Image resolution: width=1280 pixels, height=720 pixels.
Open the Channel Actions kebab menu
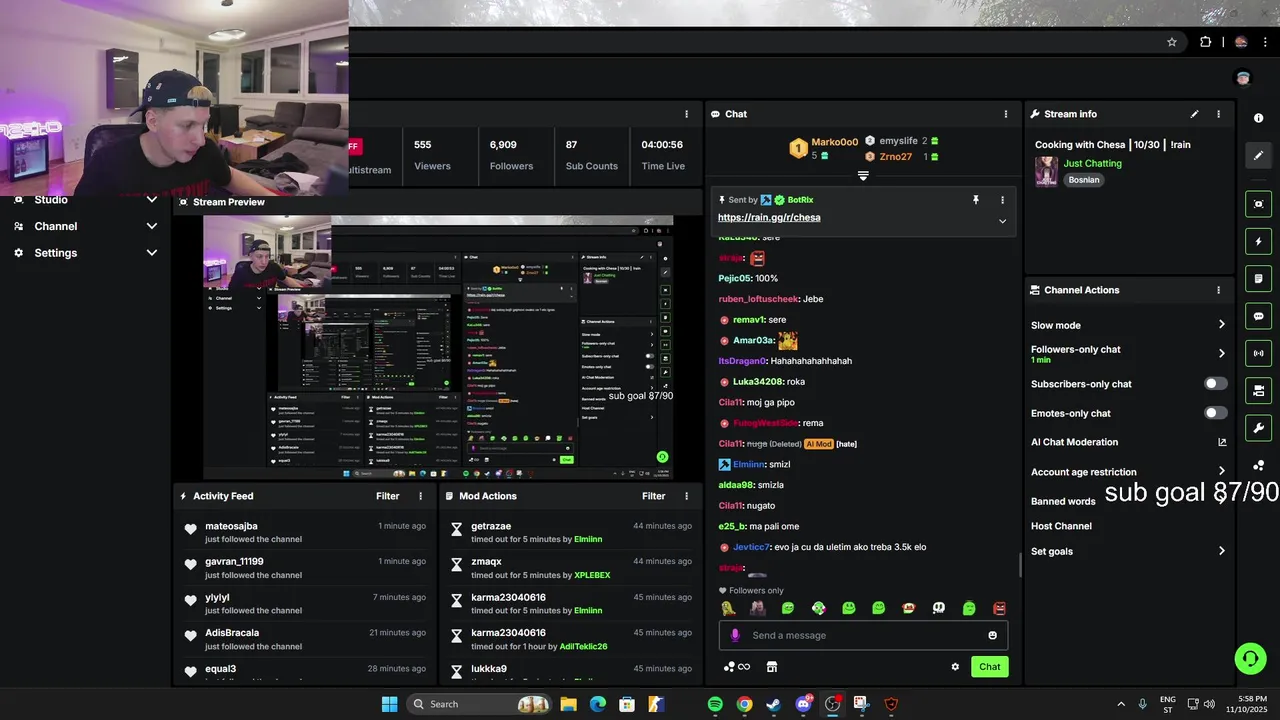(1218, 290)
